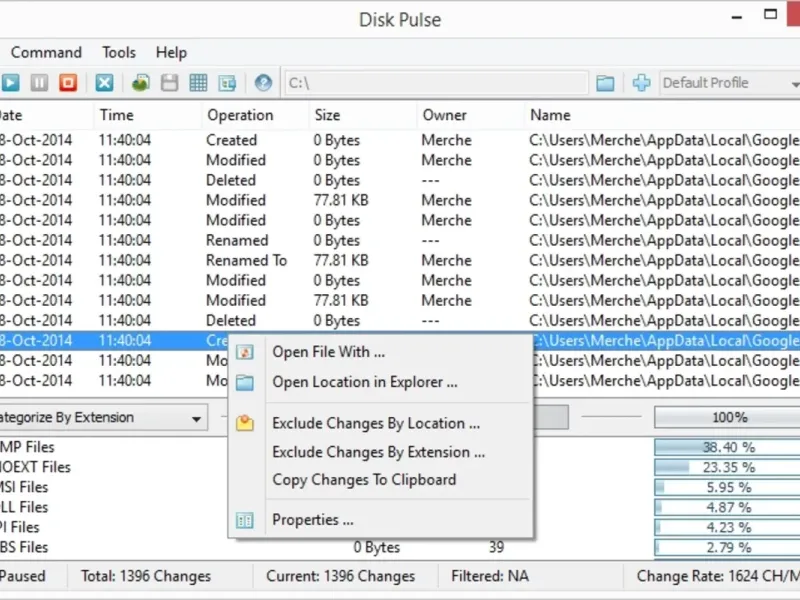Open help via the question mark icon

(x=263, y=83)
